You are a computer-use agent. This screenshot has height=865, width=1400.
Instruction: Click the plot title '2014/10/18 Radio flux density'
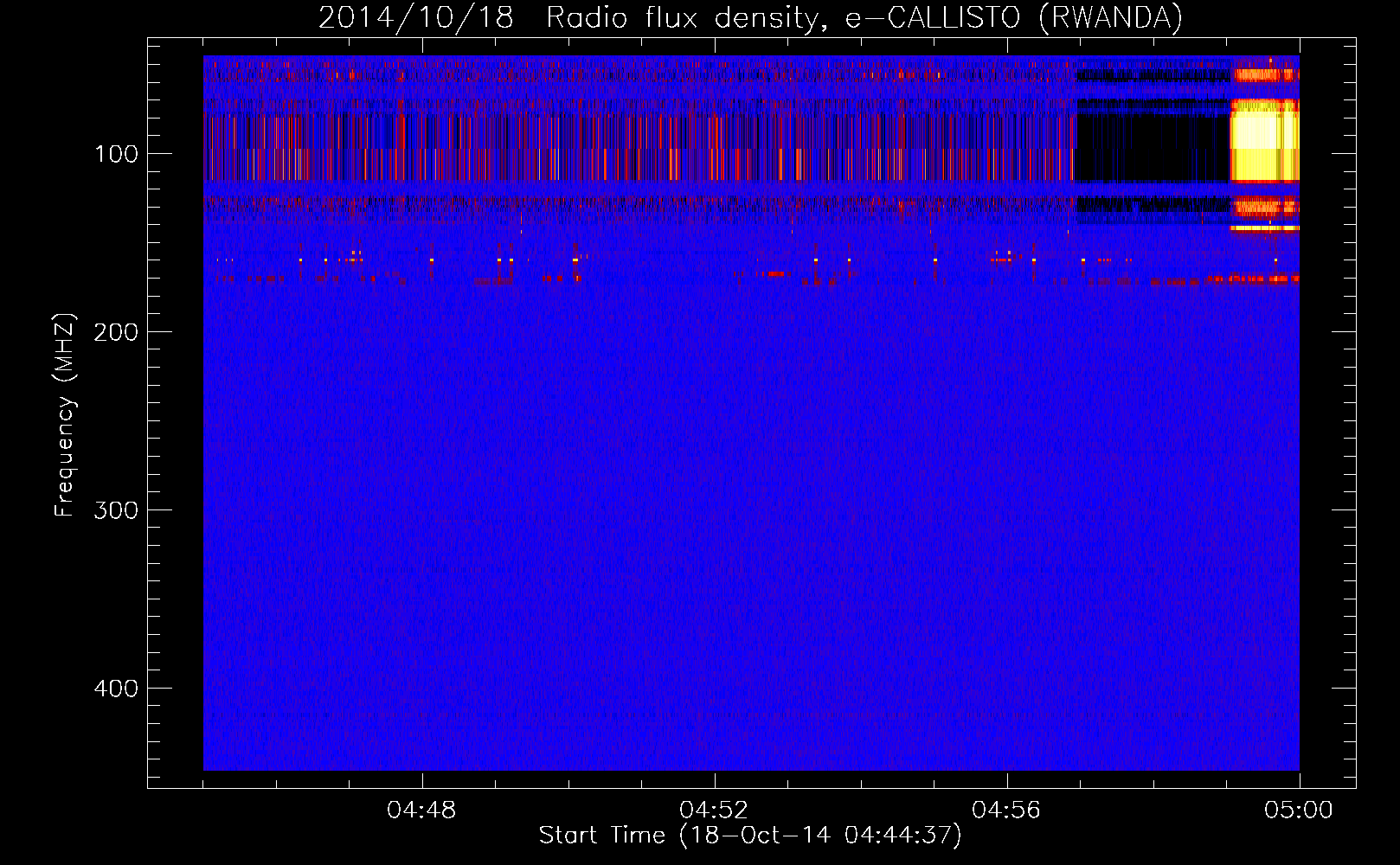tap(750, 18)
